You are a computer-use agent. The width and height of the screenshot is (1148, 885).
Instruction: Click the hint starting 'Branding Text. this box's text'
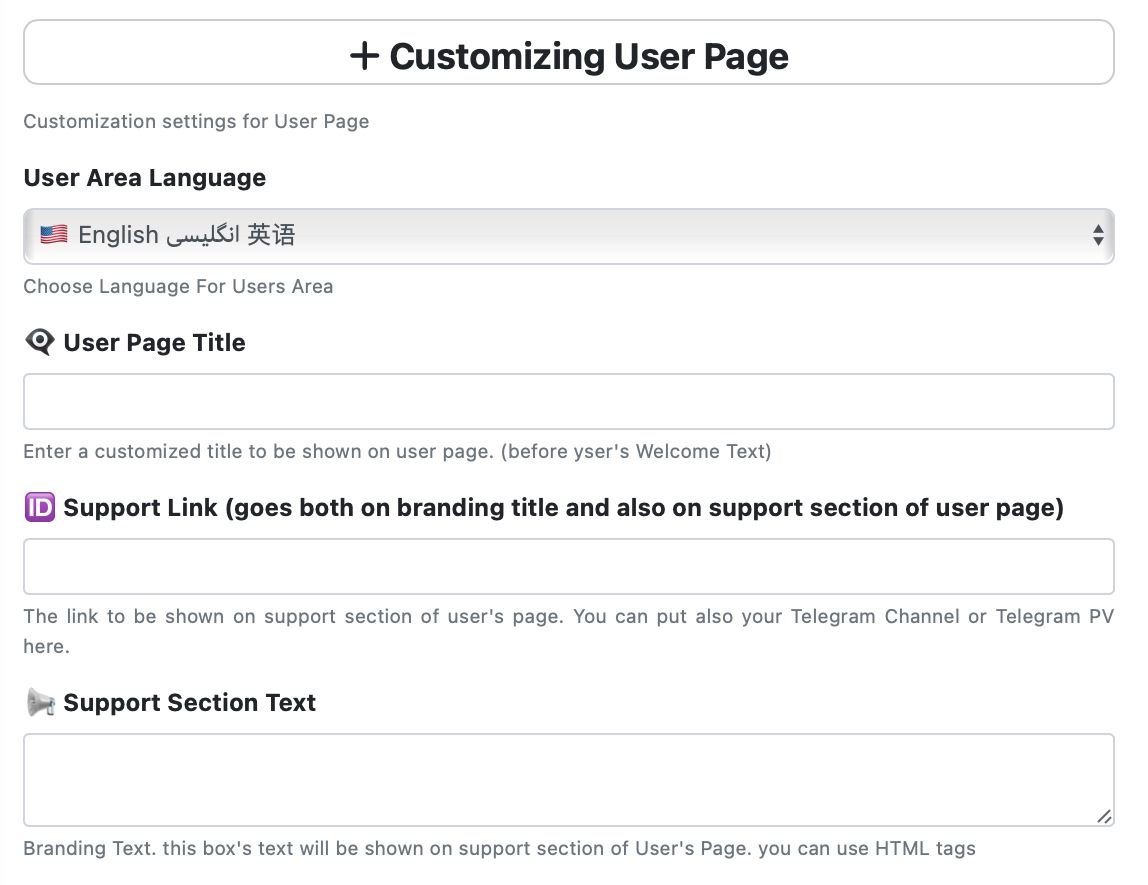click(499, 848)
